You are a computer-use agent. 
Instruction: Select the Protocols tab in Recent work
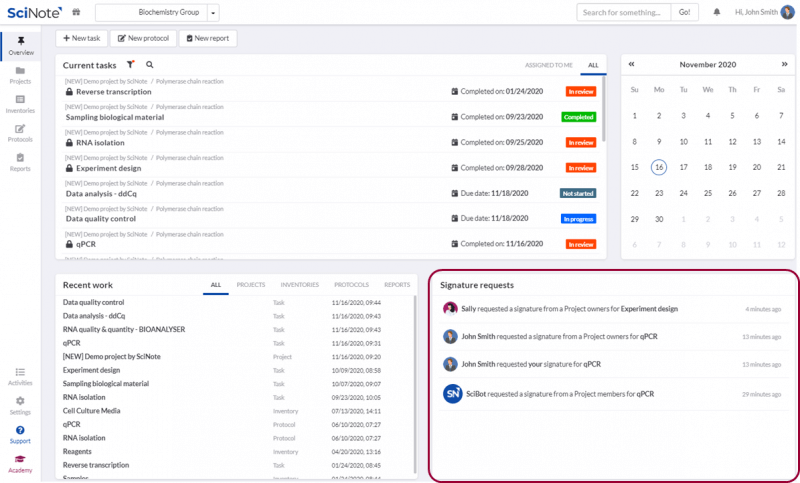351,285
